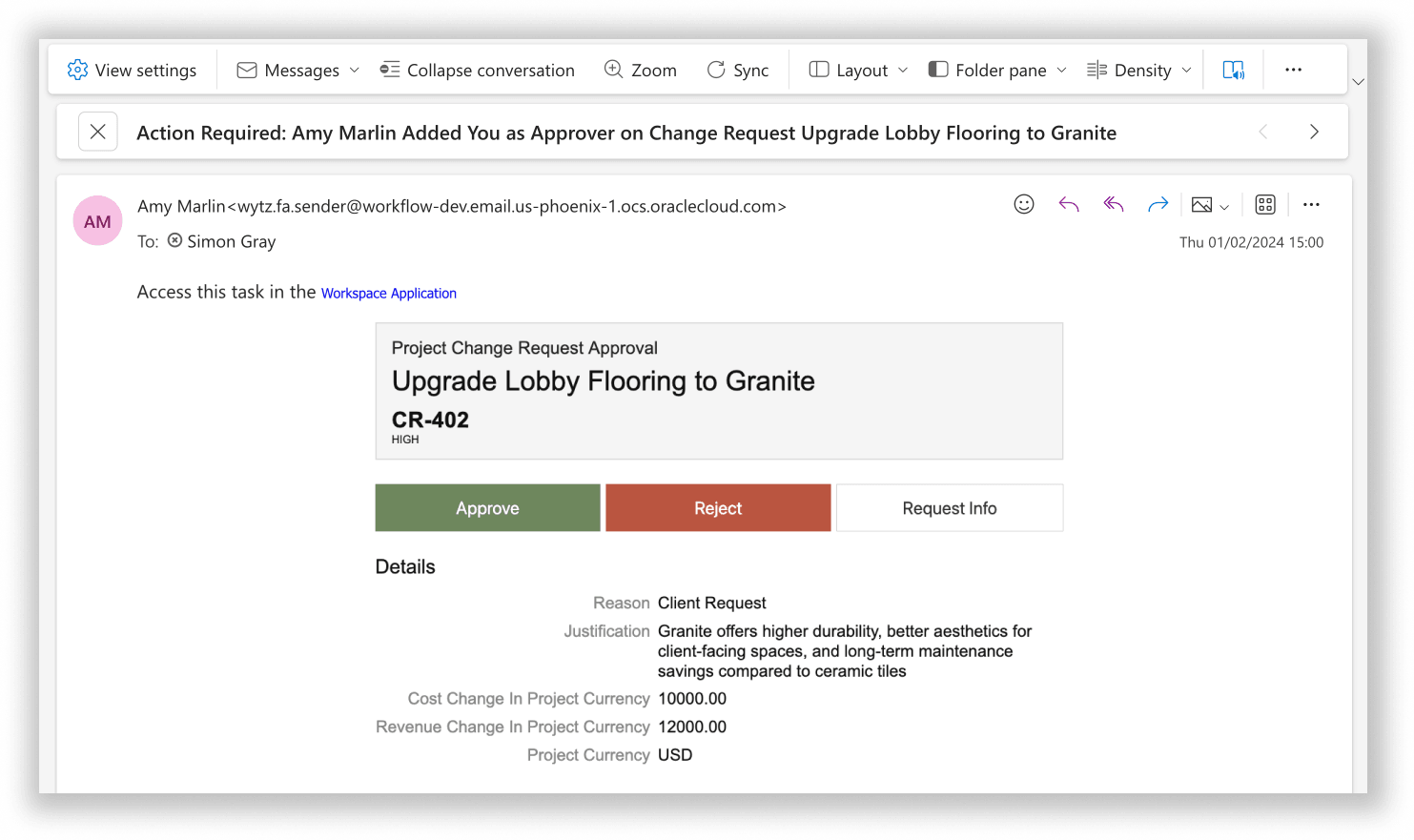Screen dimensions: 1414x840
Task: Click the Sync icon in the toolbar
Action: [x=739, y=69]
